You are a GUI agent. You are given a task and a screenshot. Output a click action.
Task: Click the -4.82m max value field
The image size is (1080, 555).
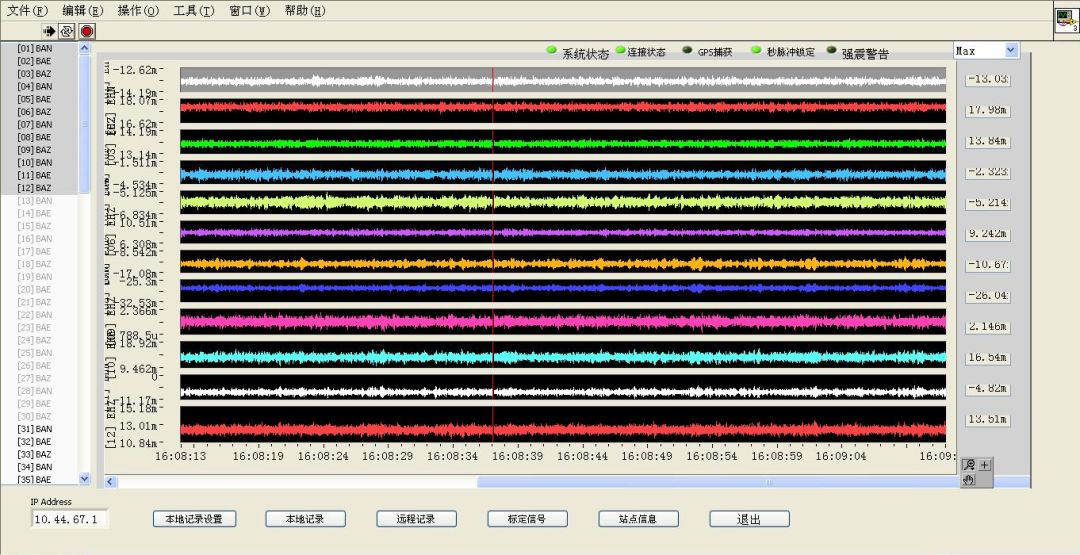coord(988,388)
